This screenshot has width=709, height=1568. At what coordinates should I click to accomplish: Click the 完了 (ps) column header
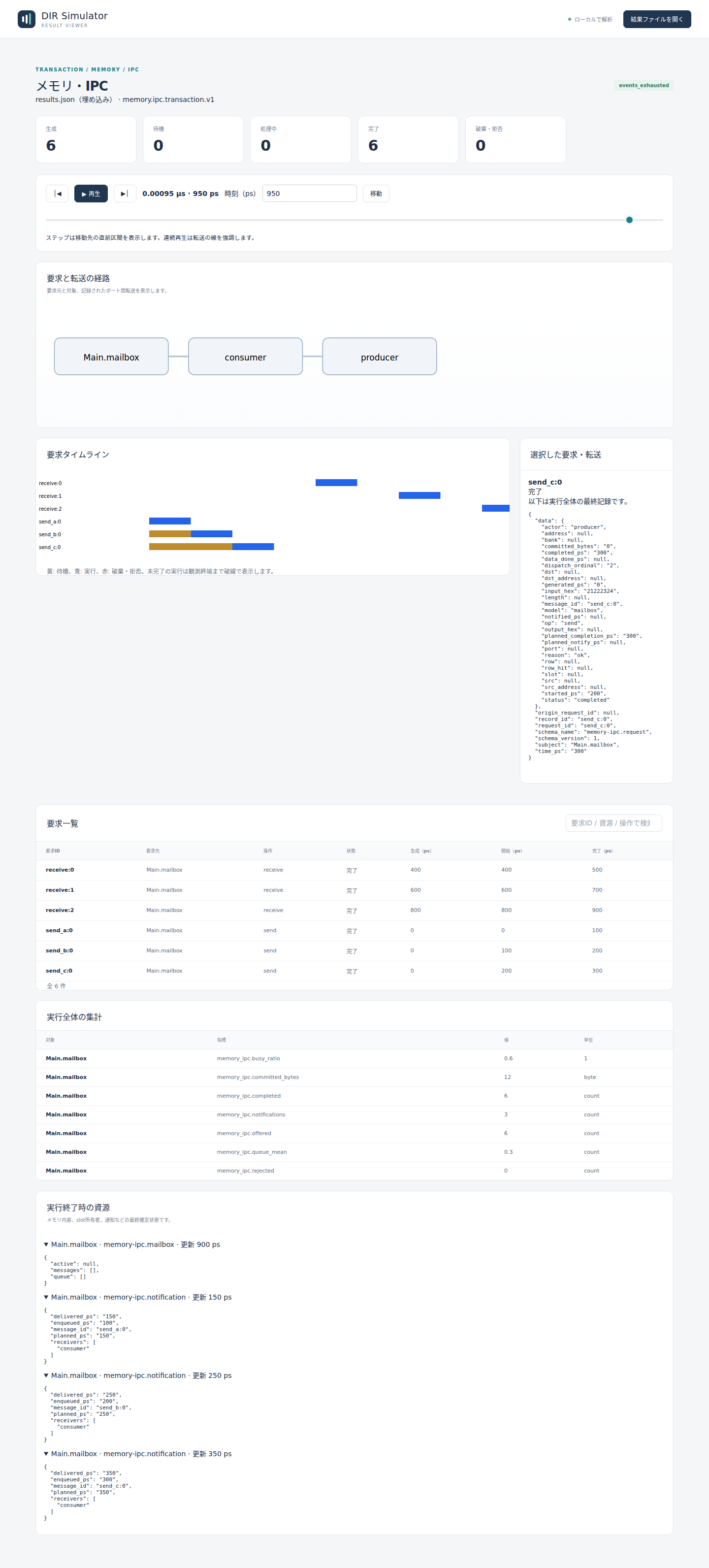tap(603, 851)
